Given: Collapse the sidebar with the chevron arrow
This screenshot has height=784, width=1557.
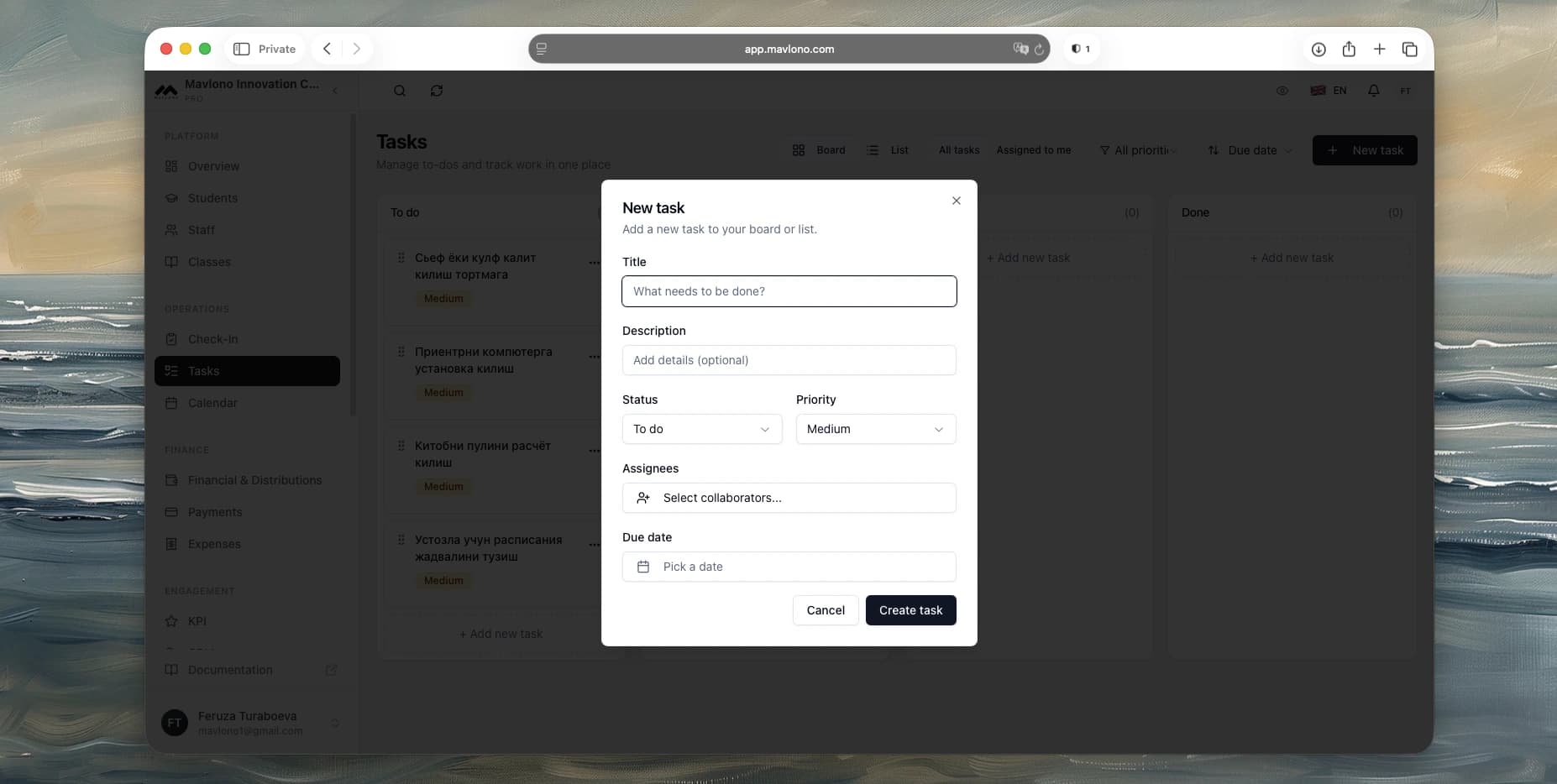Looking at the screenshot, I should pyautogui.click(x=336, y=90).
